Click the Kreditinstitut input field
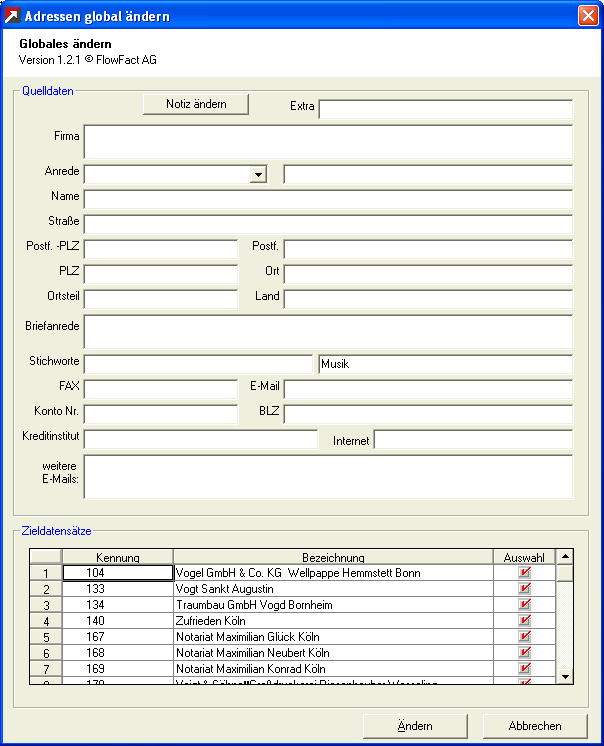This screenshot has width=604, height=746. point(201,439)
